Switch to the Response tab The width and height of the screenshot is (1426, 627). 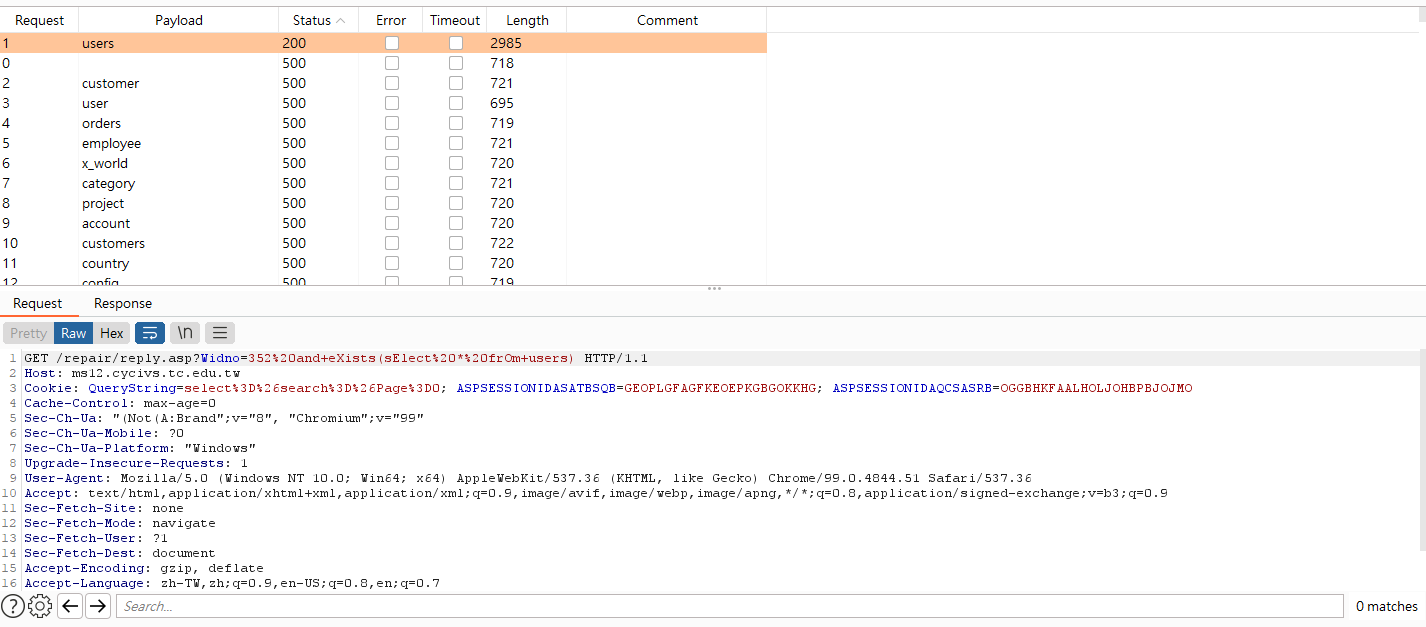(x=123, y=303)
